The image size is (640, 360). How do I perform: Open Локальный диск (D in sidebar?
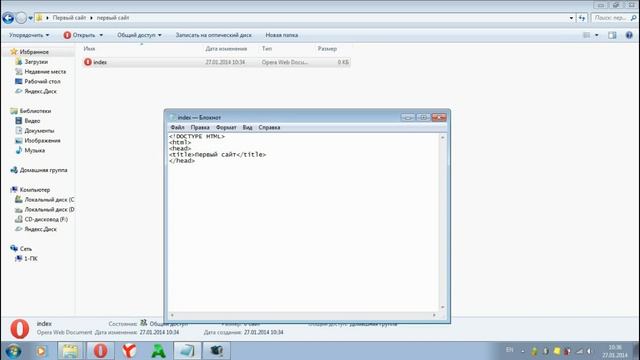[x=49, y=209]
